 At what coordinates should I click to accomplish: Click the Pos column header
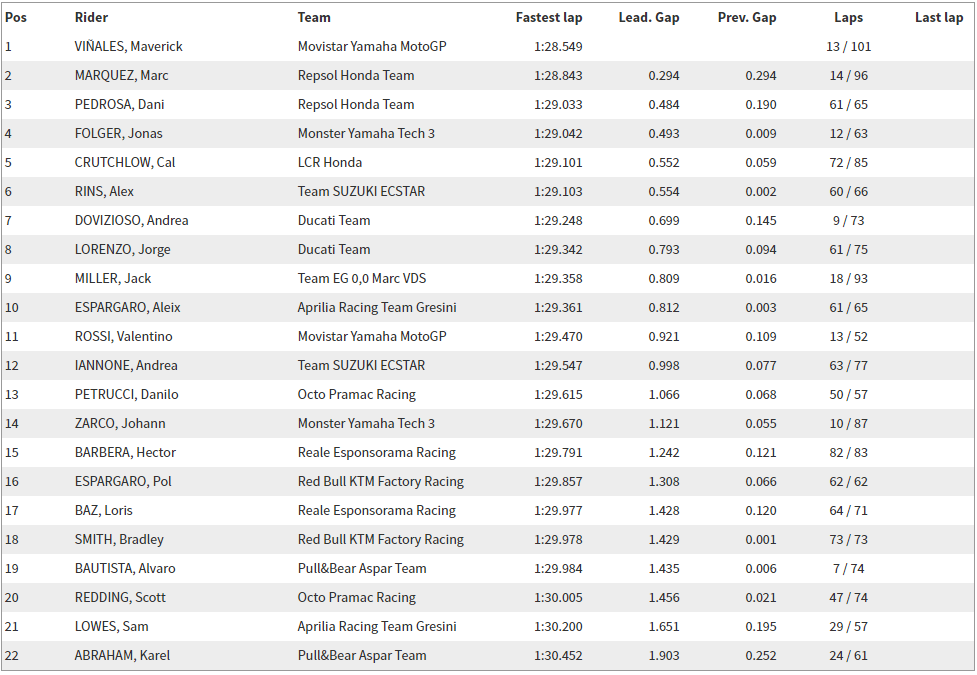(x=16, y=17)
